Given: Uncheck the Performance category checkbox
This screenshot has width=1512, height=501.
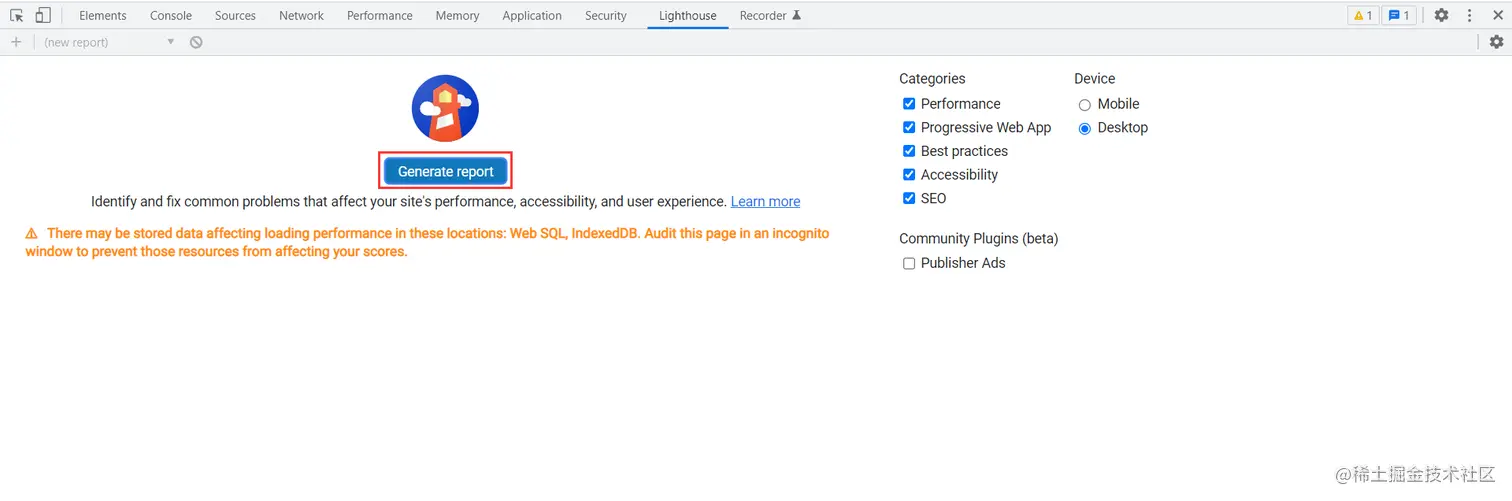Looking at the screenshot, I should [x=909, y=104].
